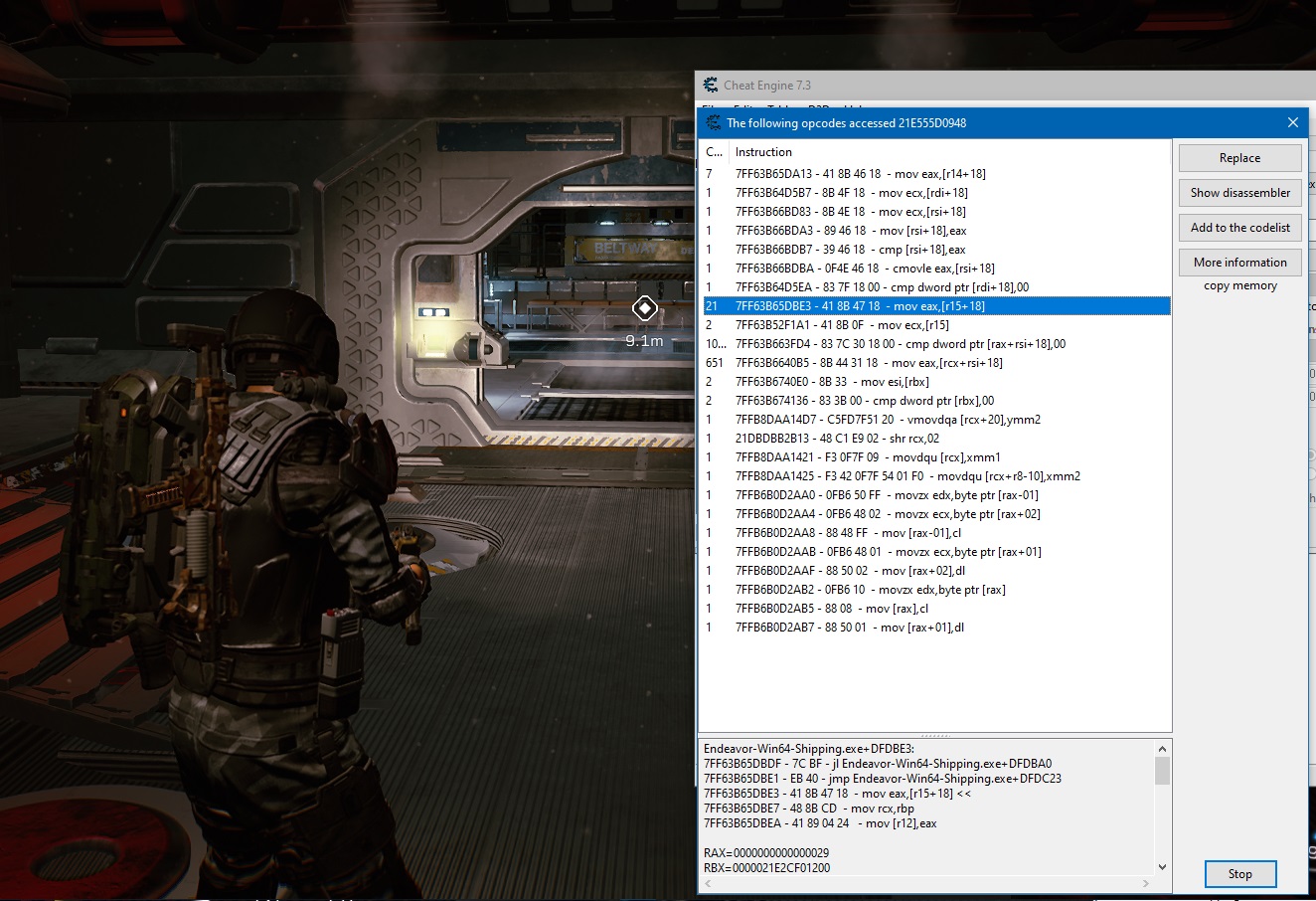Select the cmovle eax,[rsi+18] row
1316x901 pixels.
pyautogui.click(x=864, y=269)
